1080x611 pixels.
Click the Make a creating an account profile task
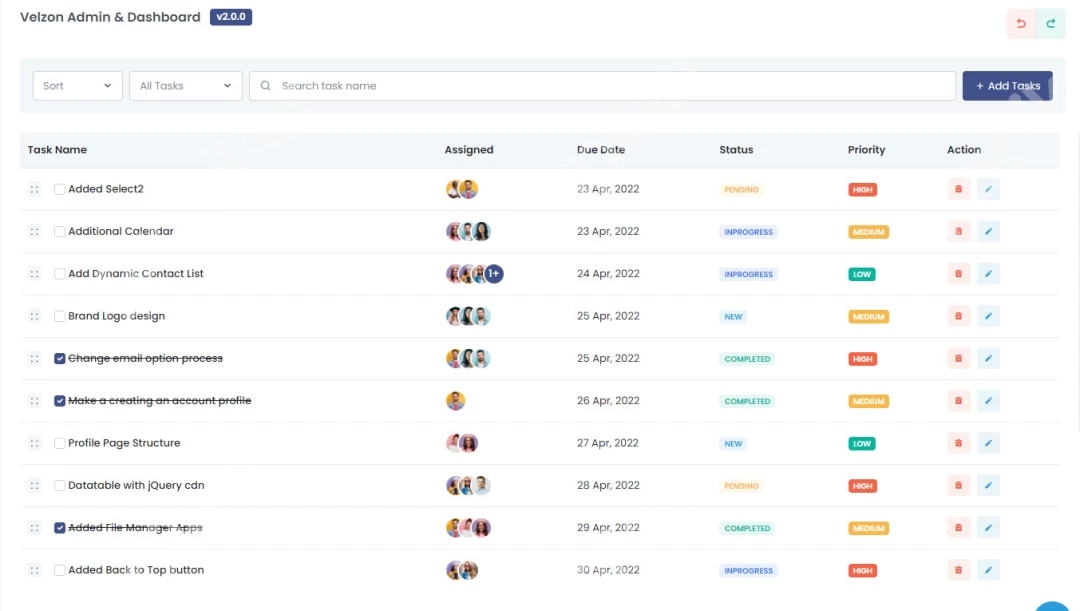(159, 401)
